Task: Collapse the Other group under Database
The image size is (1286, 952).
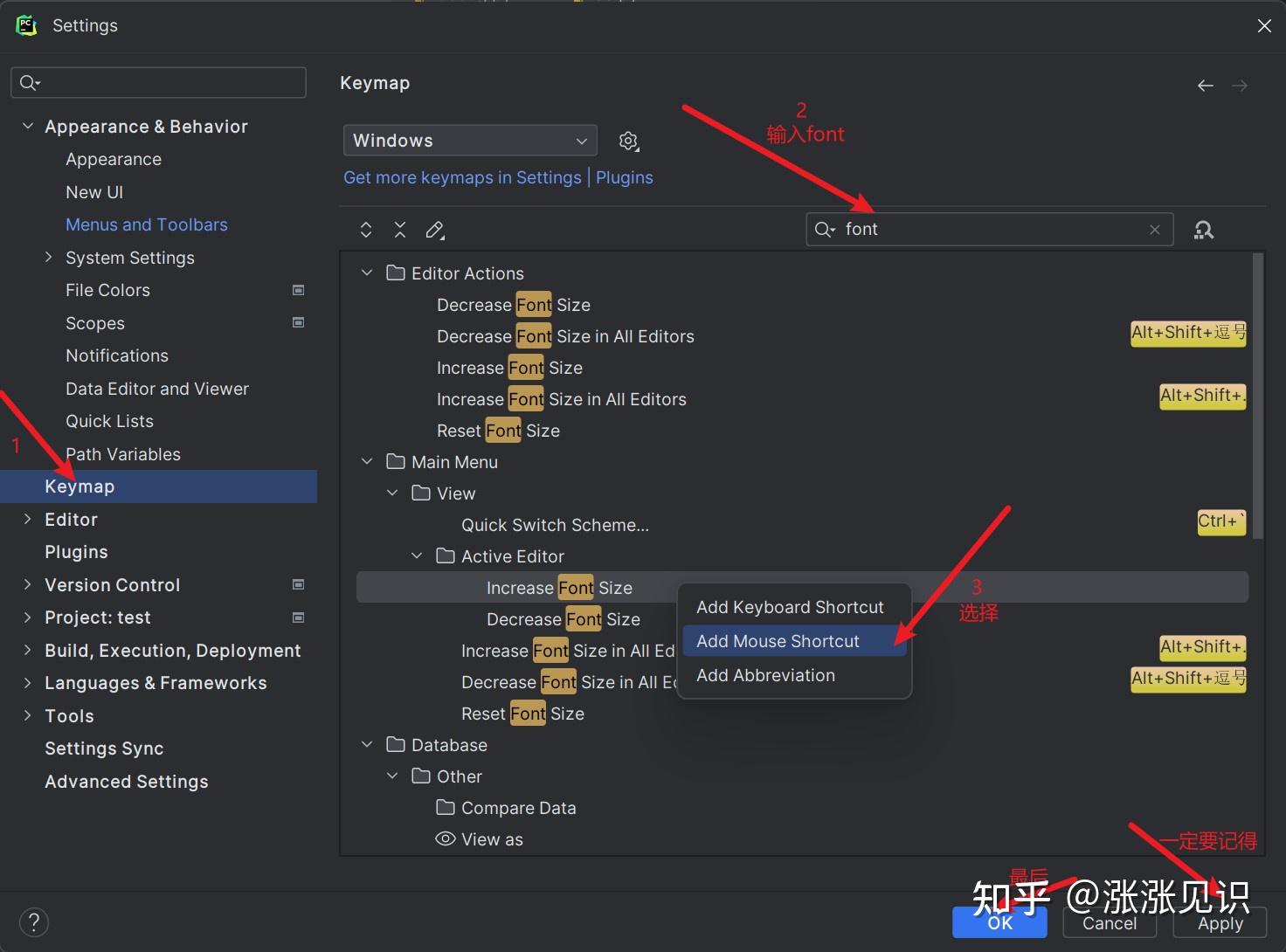Action: tap(392, 776)
